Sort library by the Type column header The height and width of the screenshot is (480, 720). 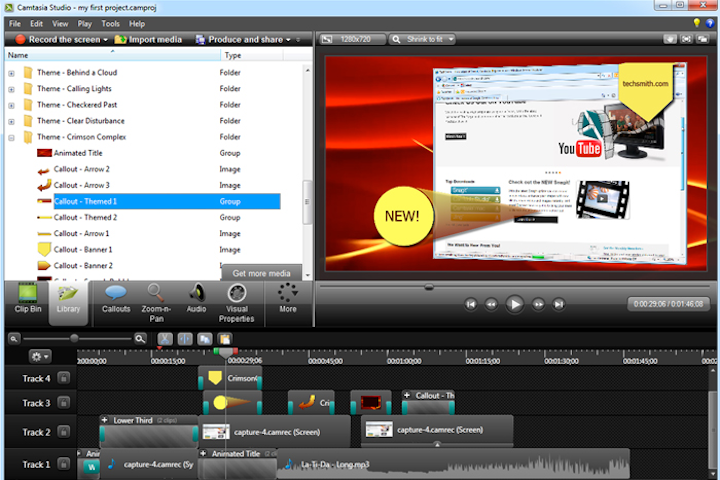(x=252, y=55)
